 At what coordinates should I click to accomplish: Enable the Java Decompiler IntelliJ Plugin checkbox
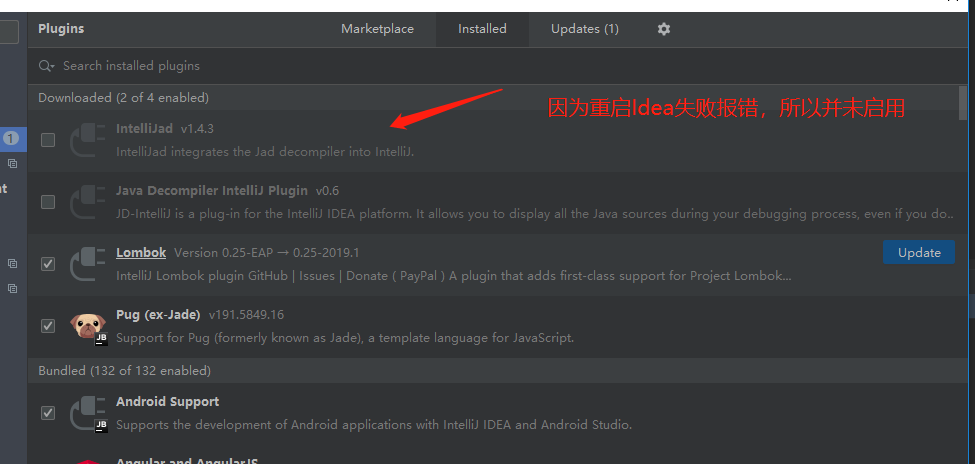point(48,202)
